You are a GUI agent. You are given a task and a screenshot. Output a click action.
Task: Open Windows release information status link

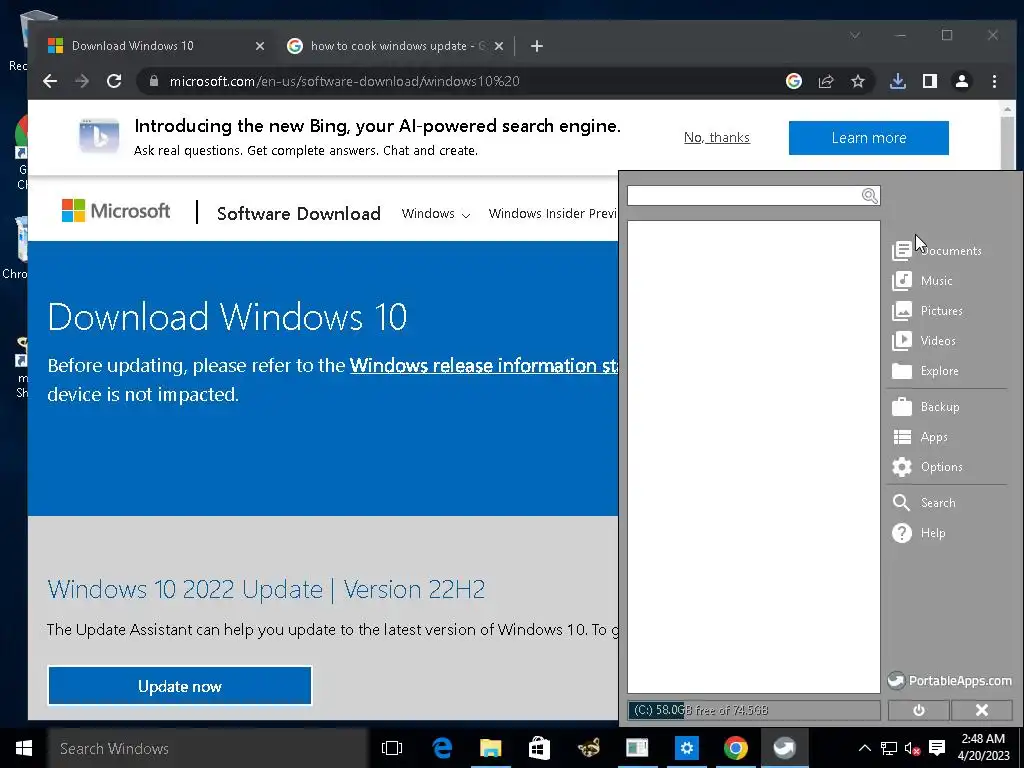483,365
